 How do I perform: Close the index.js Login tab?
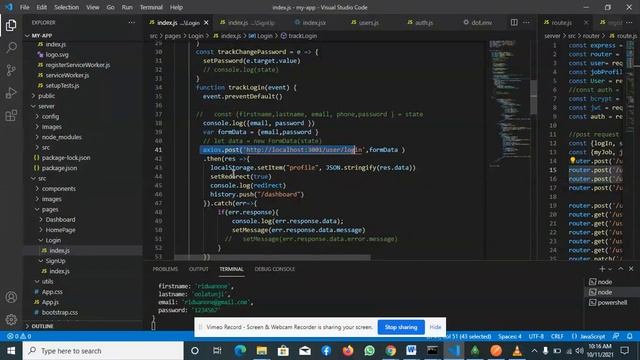click(206, 23)
